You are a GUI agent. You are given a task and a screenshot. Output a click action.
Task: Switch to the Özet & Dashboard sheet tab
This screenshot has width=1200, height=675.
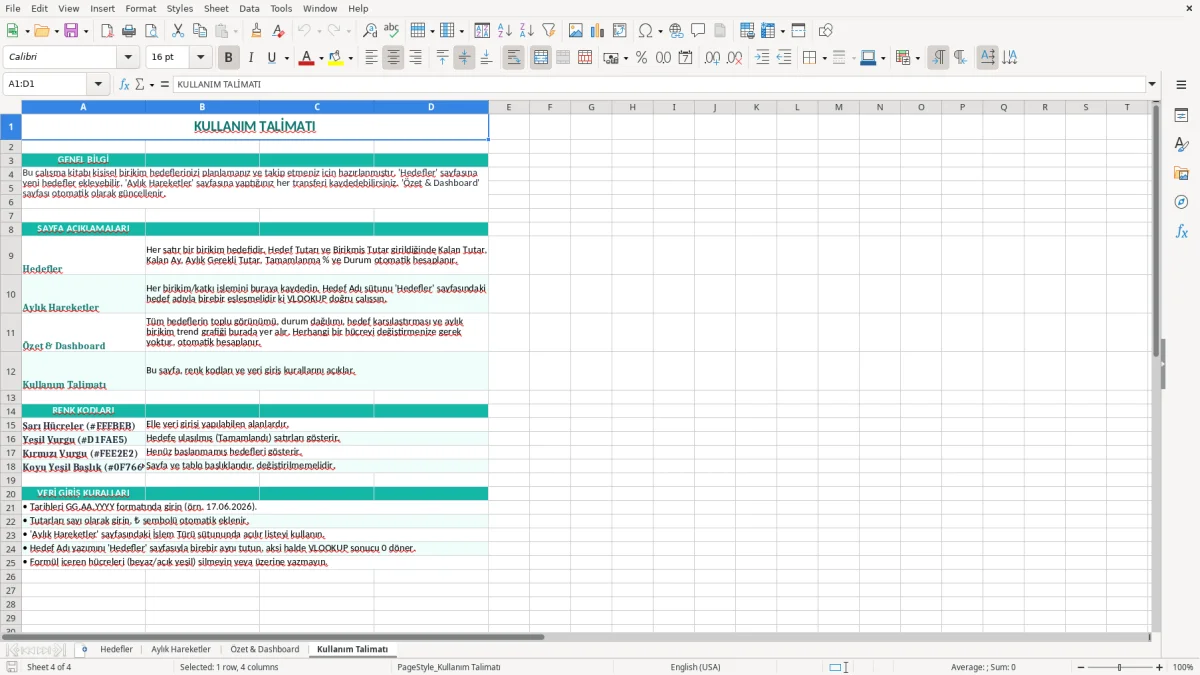point(265,650)
